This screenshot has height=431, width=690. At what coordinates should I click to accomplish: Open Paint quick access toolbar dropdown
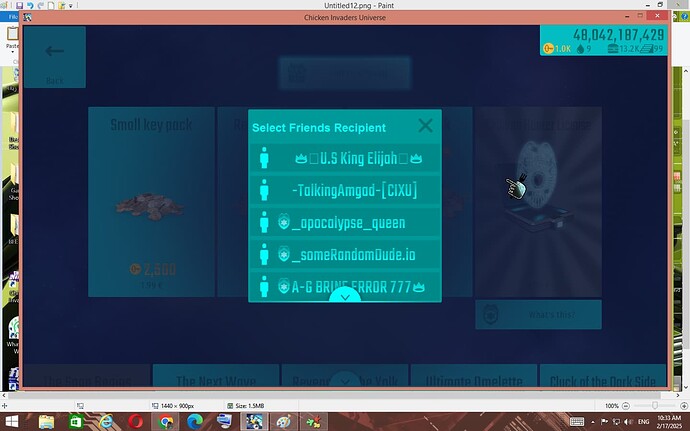(x=71, y=6)
